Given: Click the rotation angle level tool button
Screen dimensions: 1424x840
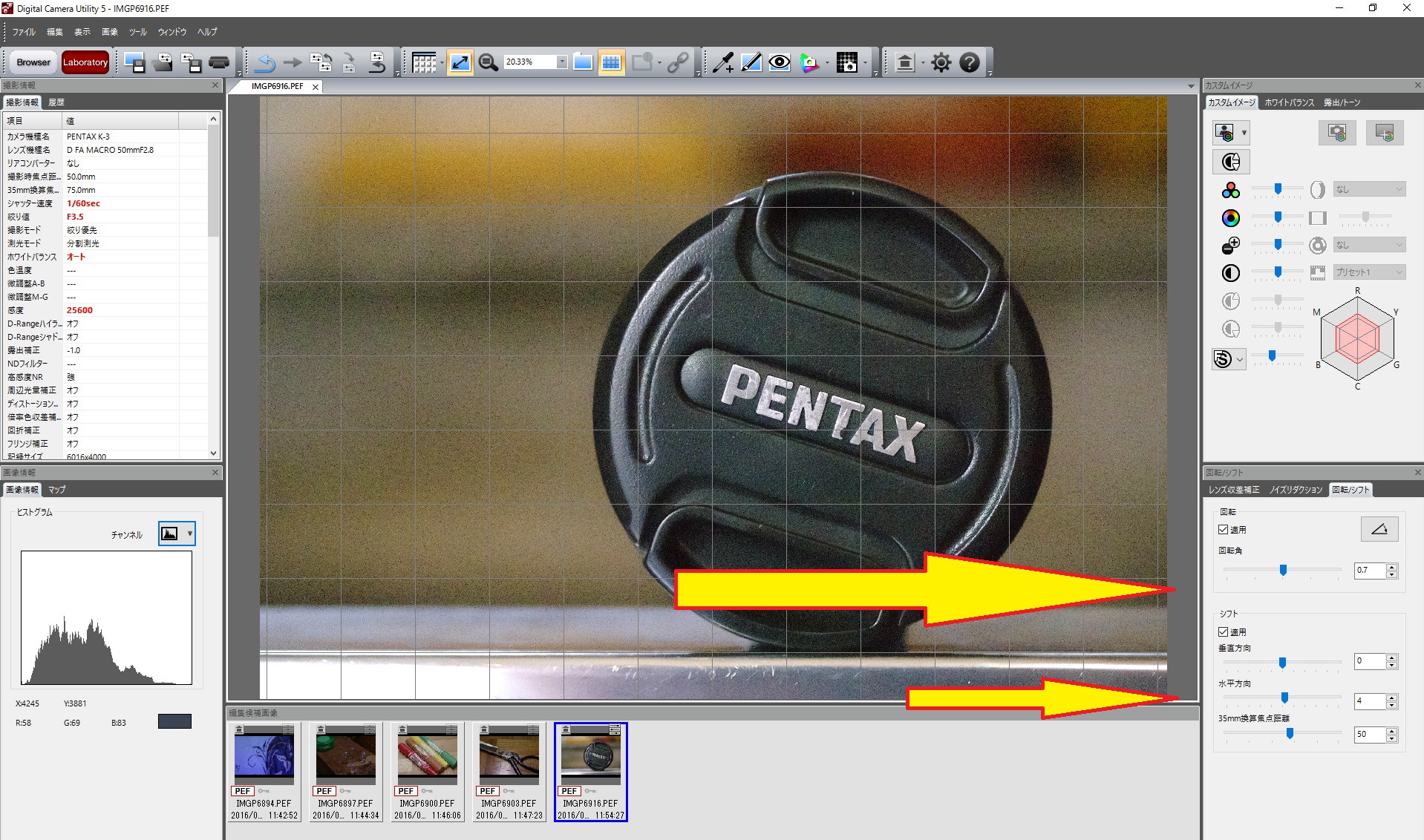Looking at the screenshot, I should pyautogui.click(x=1379, y=529).
